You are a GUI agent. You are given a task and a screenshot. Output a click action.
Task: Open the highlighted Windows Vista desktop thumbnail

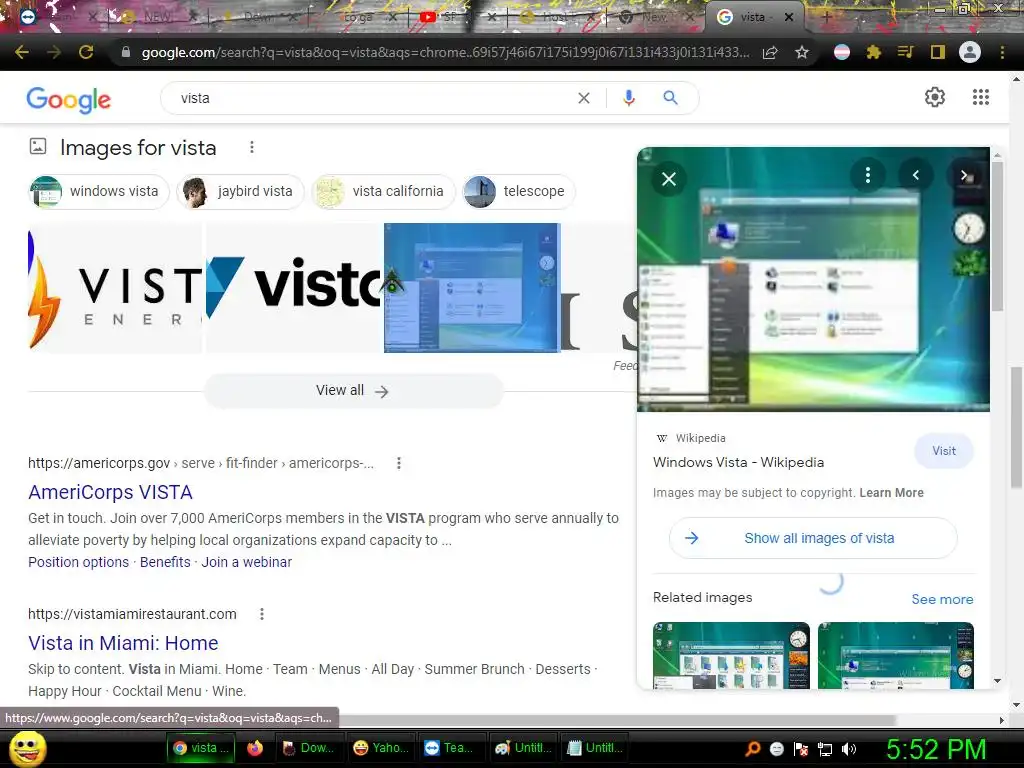point(472,288)
